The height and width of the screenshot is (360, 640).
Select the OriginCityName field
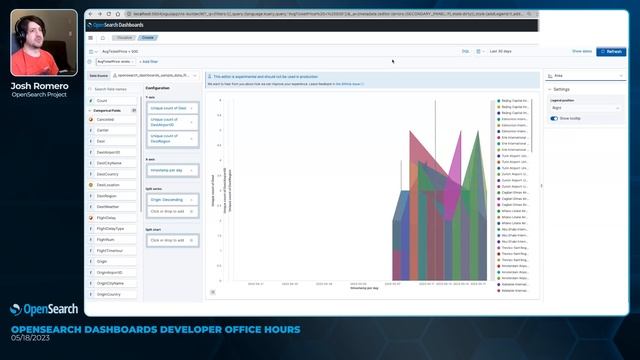[112, 283]
